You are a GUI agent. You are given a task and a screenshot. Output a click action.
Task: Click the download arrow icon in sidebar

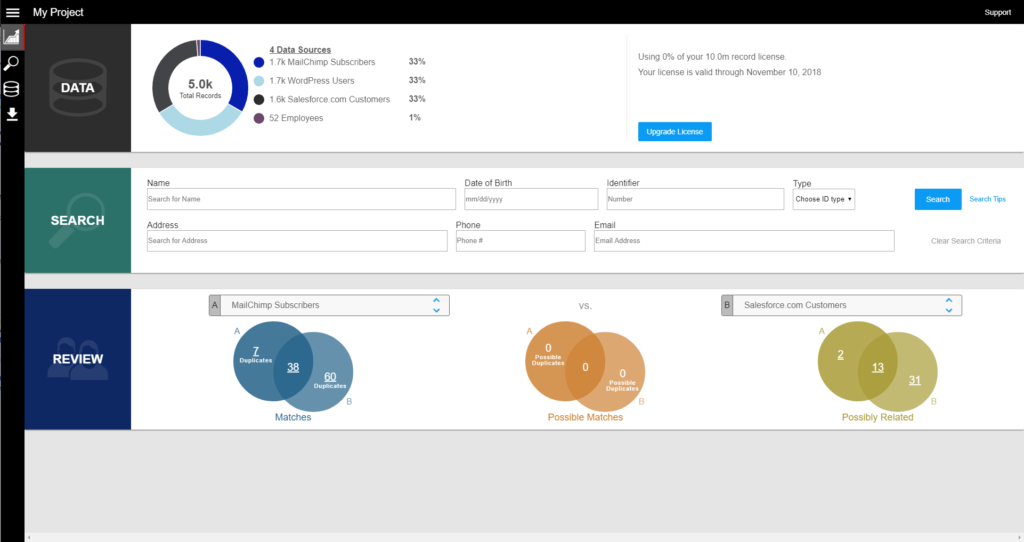pos(12,114)
